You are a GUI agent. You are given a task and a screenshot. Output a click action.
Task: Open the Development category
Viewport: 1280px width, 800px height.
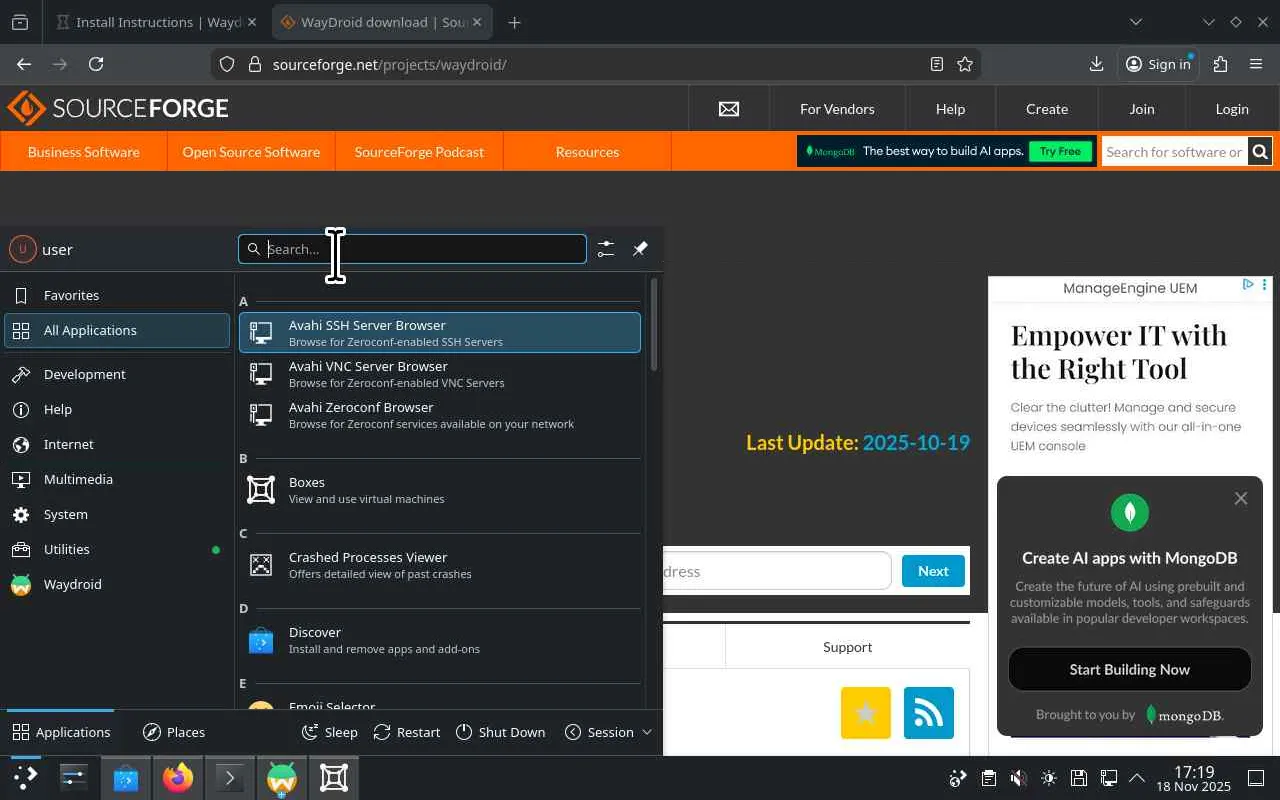click(x=117, y=374)
